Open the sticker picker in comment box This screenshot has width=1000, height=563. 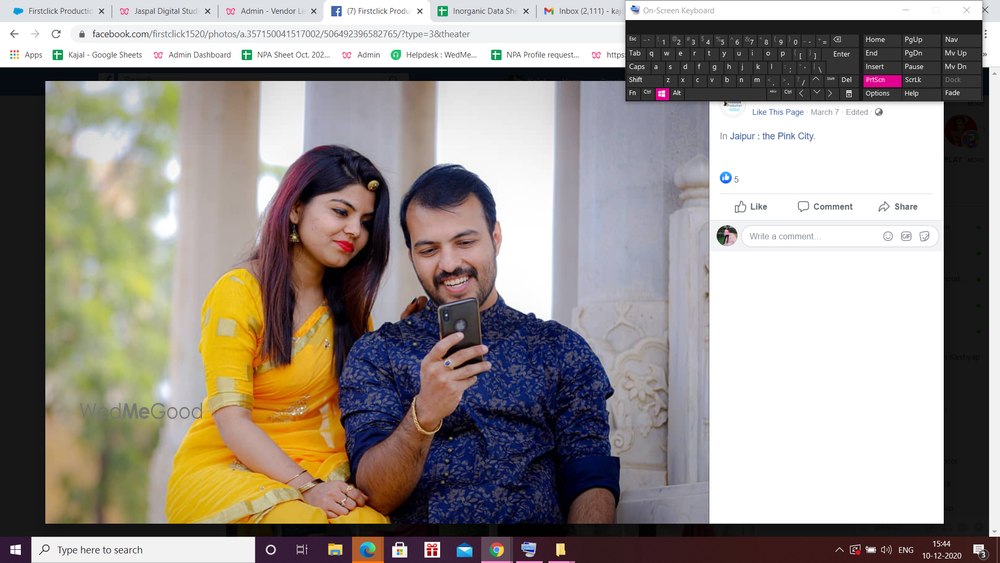pyautogui.click(x=925, y=236)
